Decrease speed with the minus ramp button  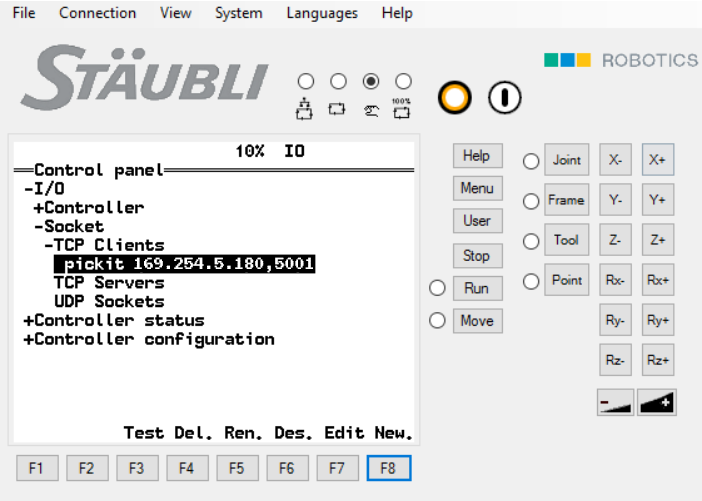615,402
